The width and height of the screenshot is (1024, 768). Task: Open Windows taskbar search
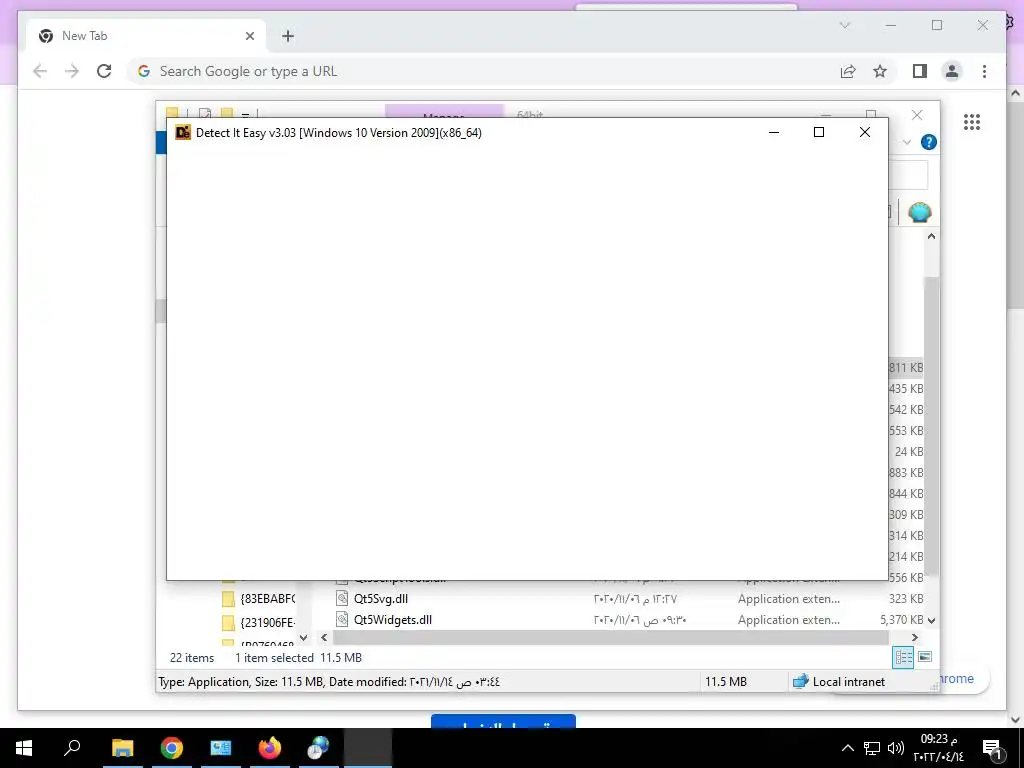[x=72, y=748]
